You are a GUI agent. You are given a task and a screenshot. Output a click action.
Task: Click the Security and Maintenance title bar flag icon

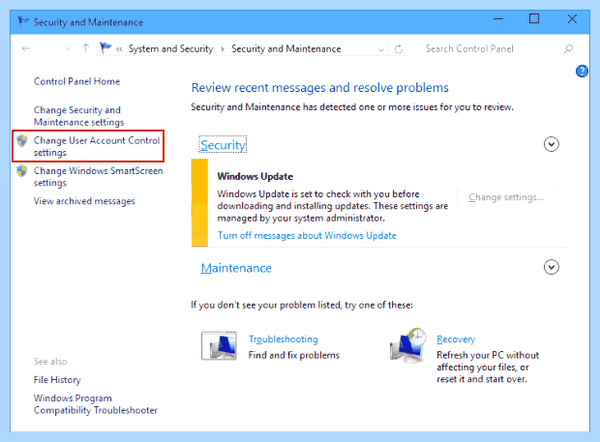23,21
